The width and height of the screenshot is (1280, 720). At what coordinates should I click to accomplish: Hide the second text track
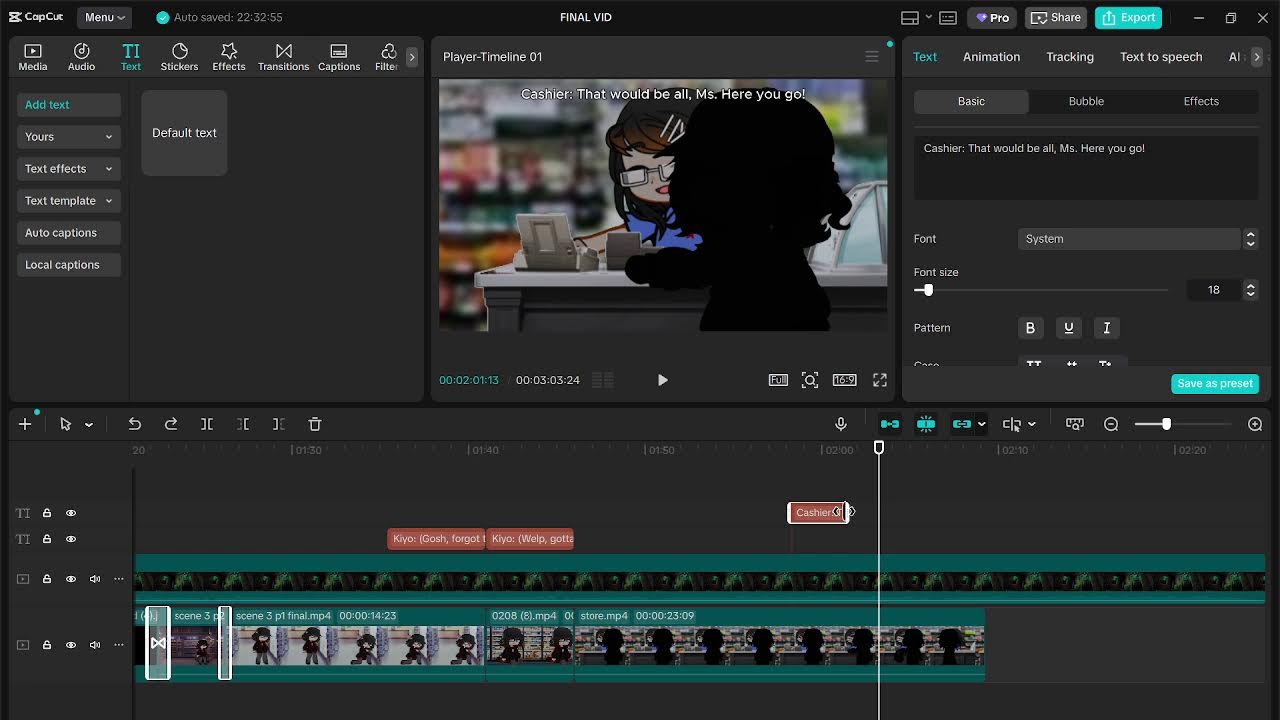71,539
